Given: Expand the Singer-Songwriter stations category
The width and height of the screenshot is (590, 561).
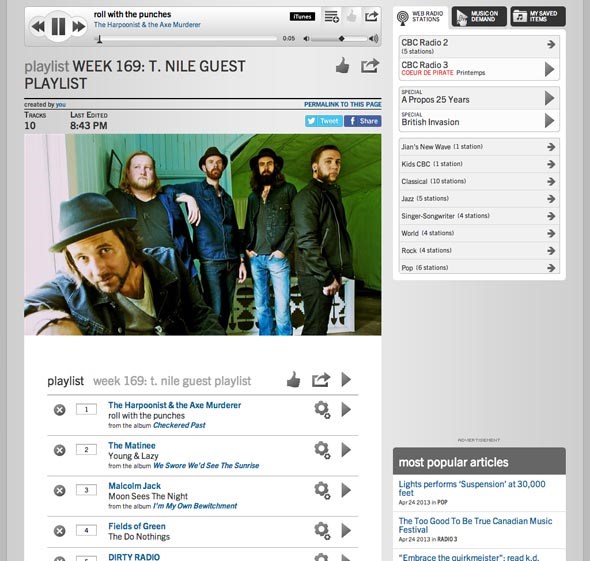Looking at the screenshot, I should (x=479, y=216).
